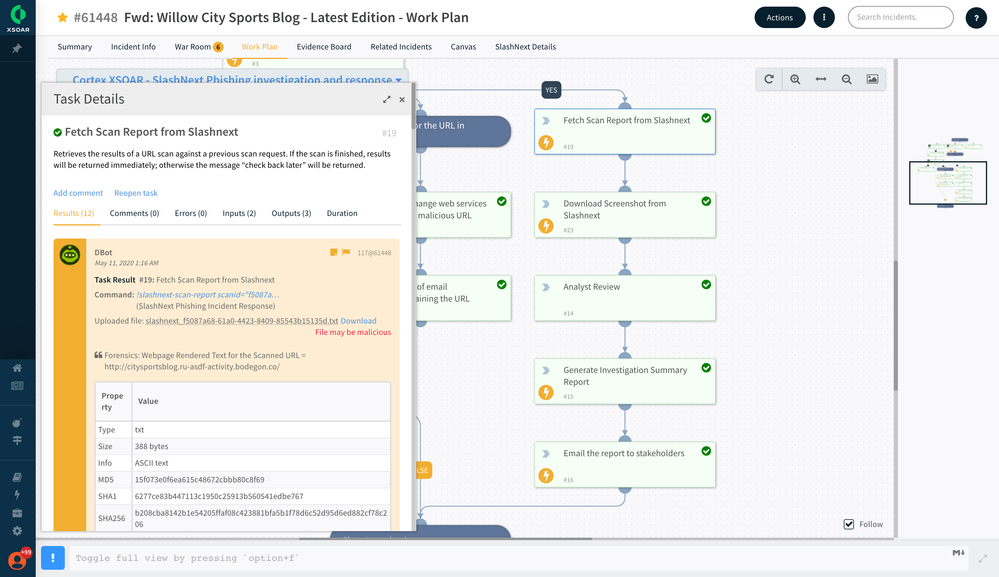
Task: Click checkmark on Email the report task
Action: pyautogui.click(x=706, y=451)
